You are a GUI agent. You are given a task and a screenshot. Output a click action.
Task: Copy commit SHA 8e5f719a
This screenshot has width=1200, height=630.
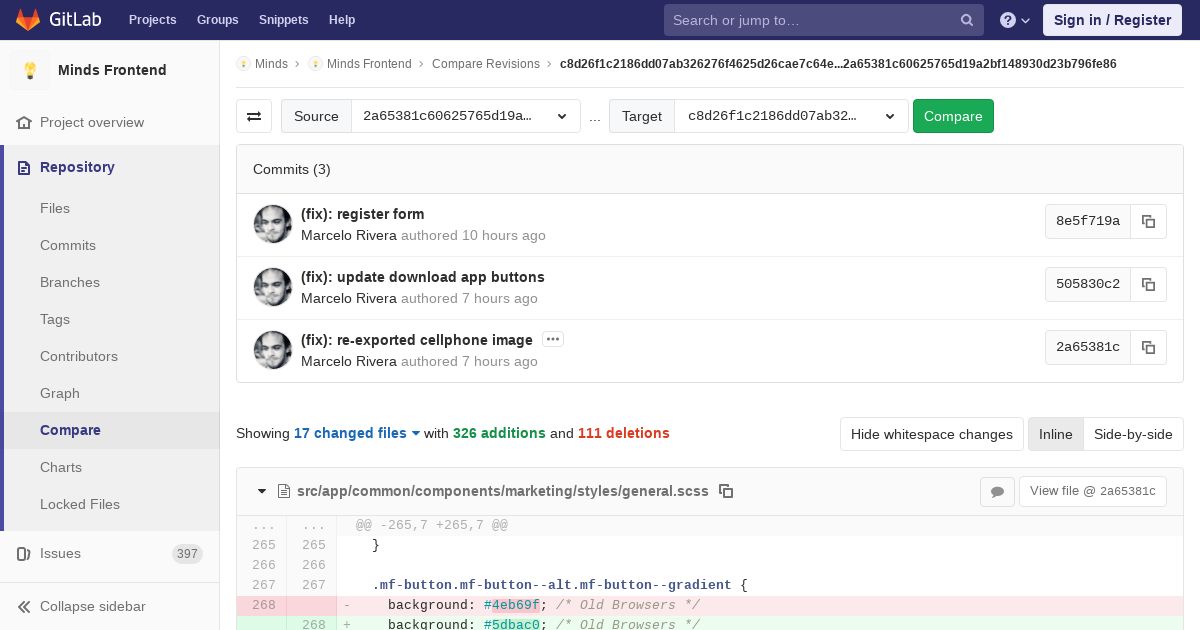[x=1148, y=221]
